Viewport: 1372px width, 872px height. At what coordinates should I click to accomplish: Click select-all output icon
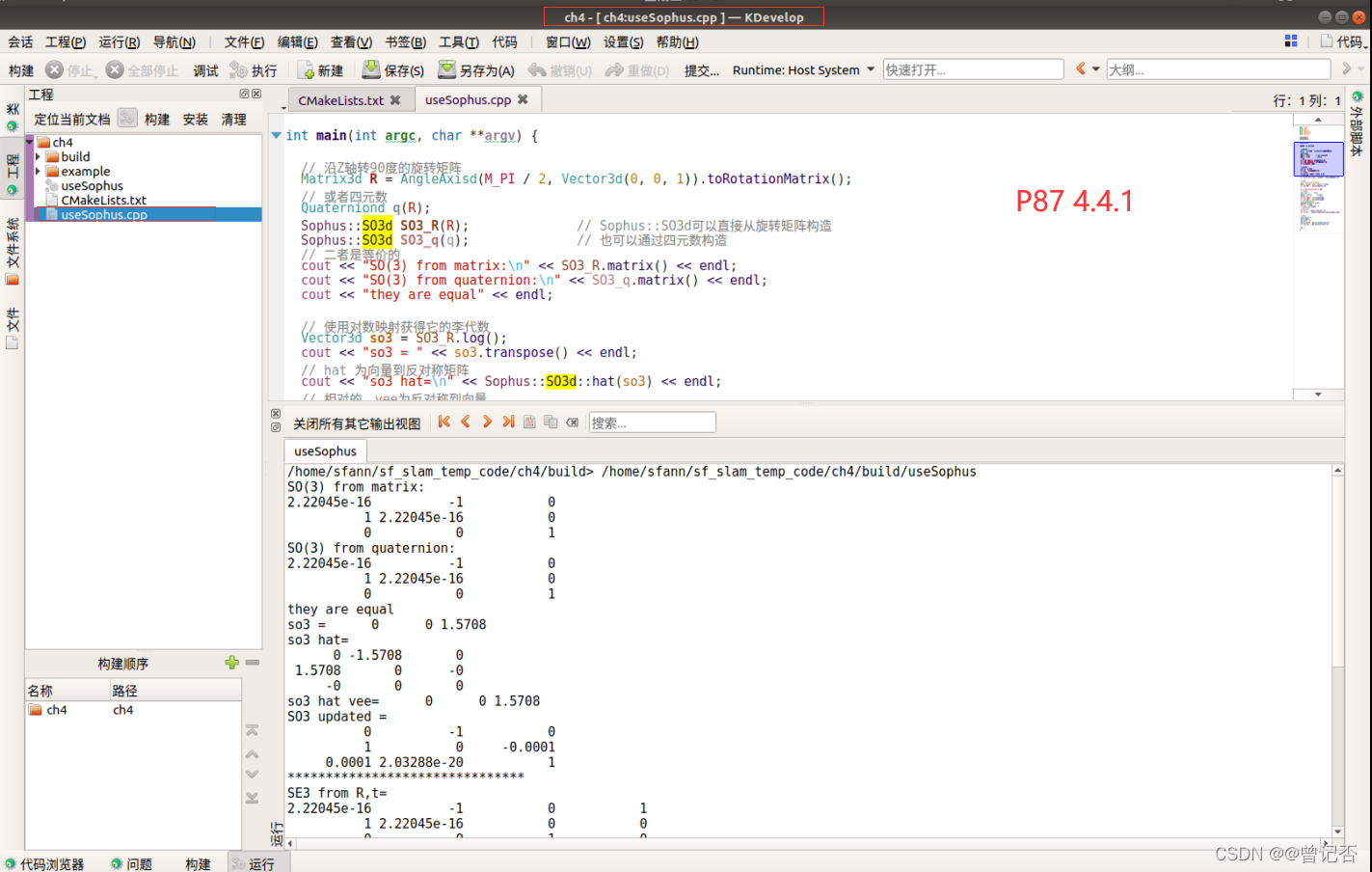click(529, 422)
